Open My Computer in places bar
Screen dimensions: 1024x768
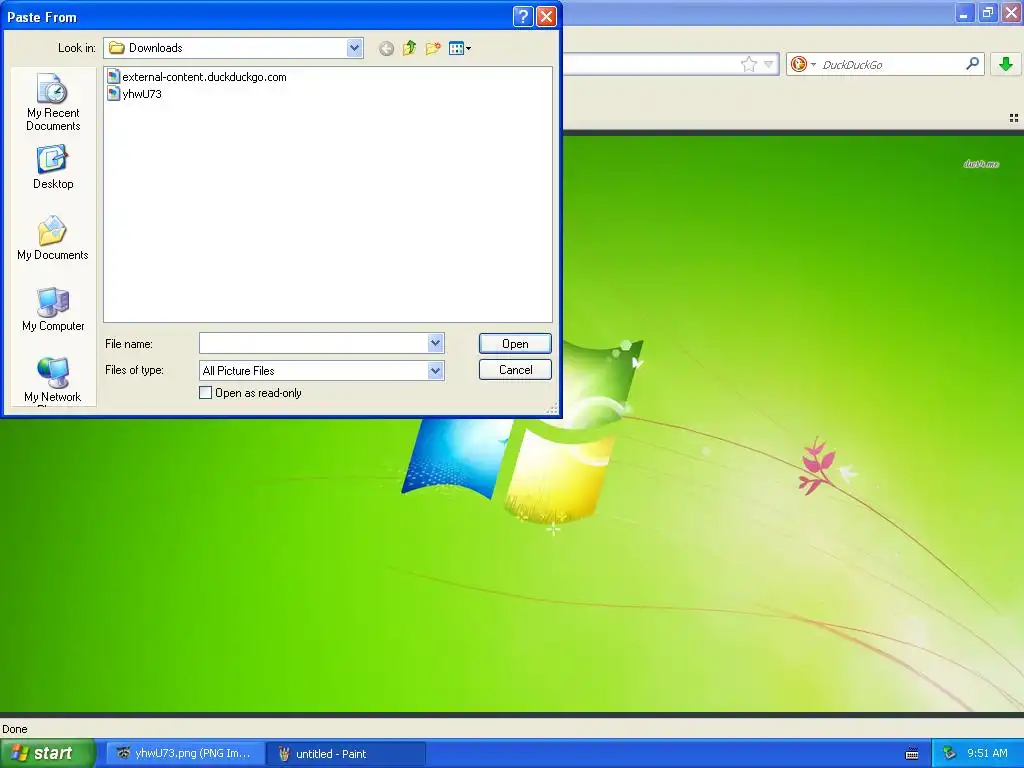coord(53,310)
